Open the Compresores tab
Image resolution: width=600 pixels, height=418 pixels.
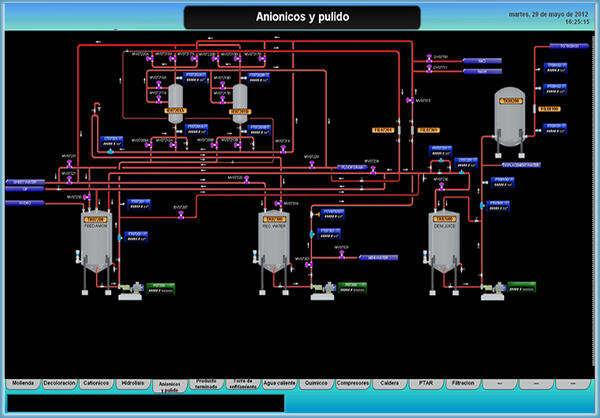pyautogui.click(x=353, y=384)
